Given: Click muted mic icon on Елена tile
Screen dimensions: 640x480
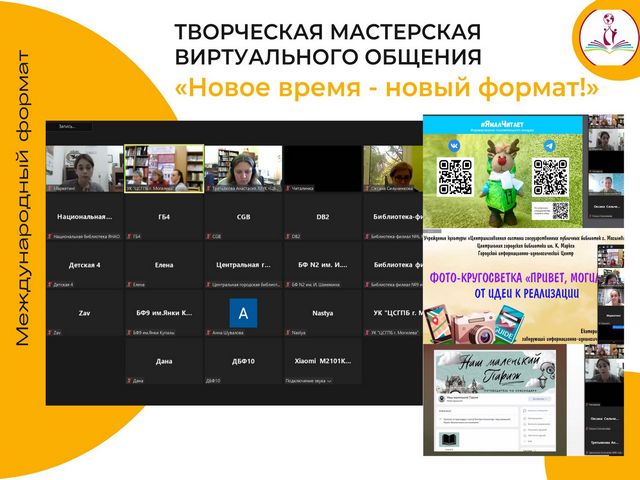Looking at the screenshot, I should click(x=129, y=284).
